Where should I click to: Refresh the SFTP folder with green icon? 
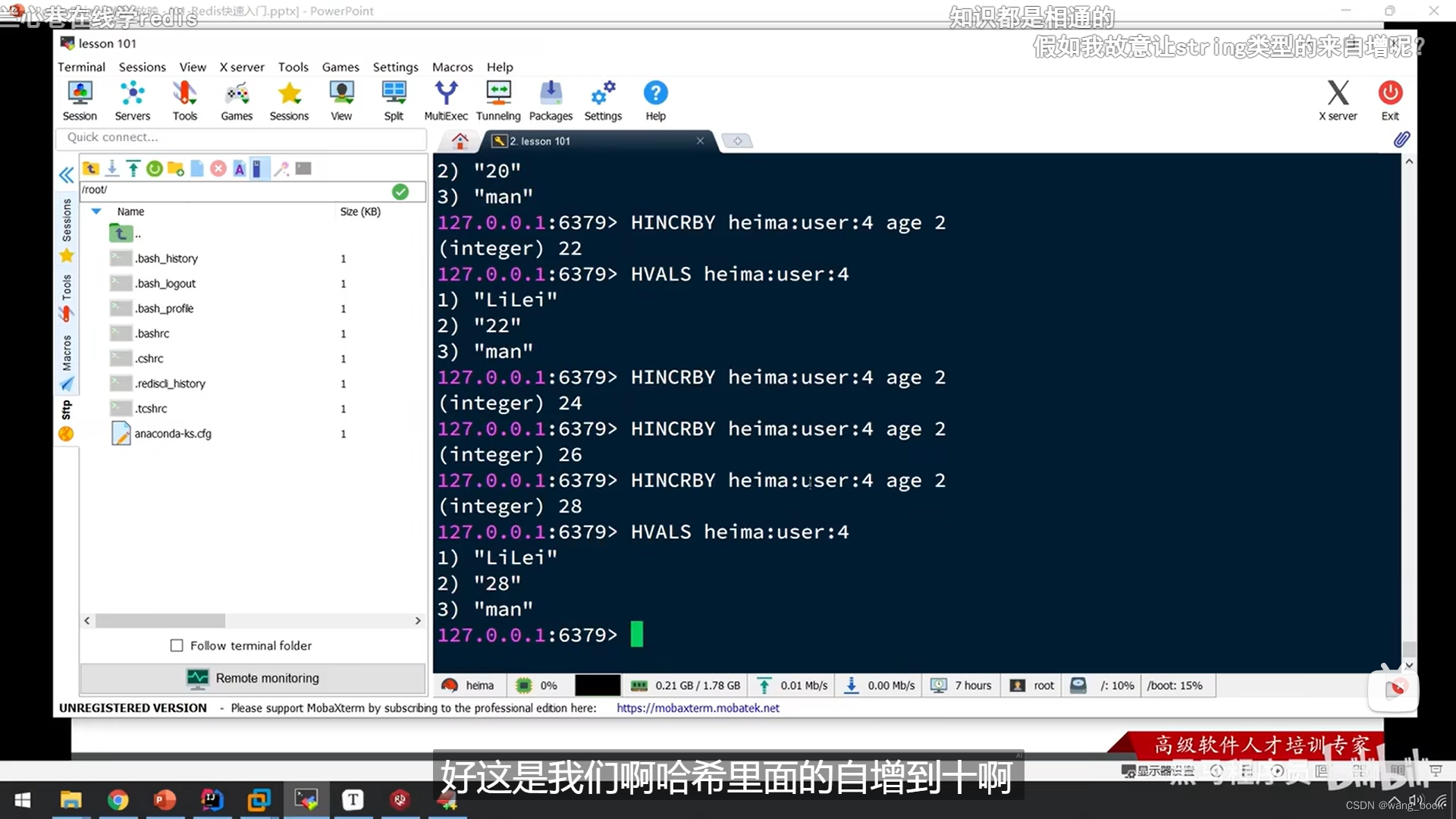(155, 168)
